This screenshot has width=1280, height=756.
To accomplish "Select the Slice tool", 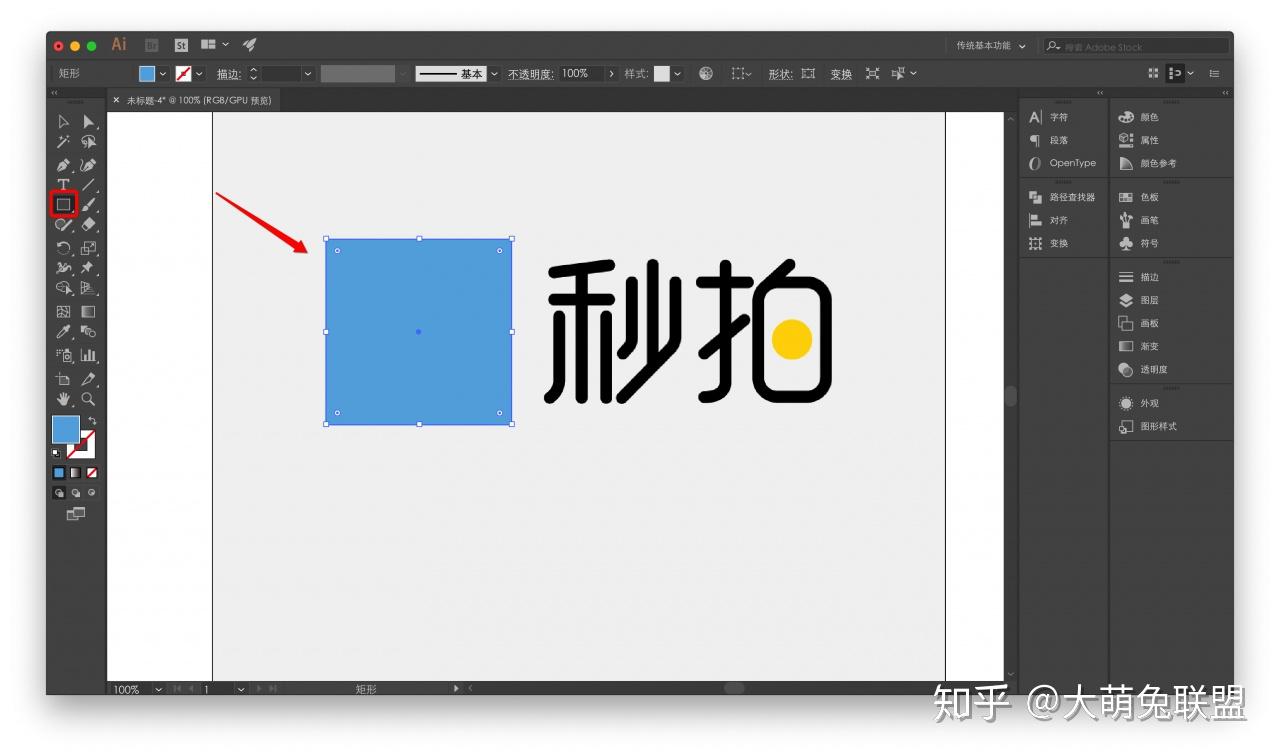I will 89,379.
